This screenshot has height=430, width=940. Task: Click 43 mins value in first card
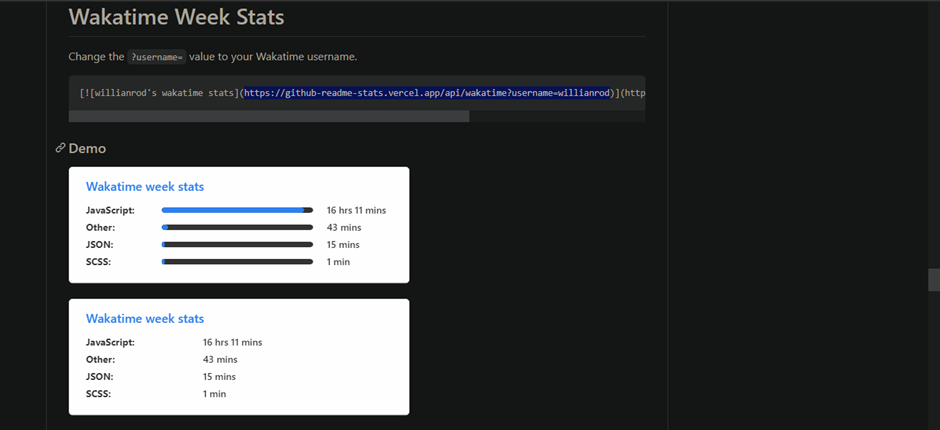[x=344, y=227]
